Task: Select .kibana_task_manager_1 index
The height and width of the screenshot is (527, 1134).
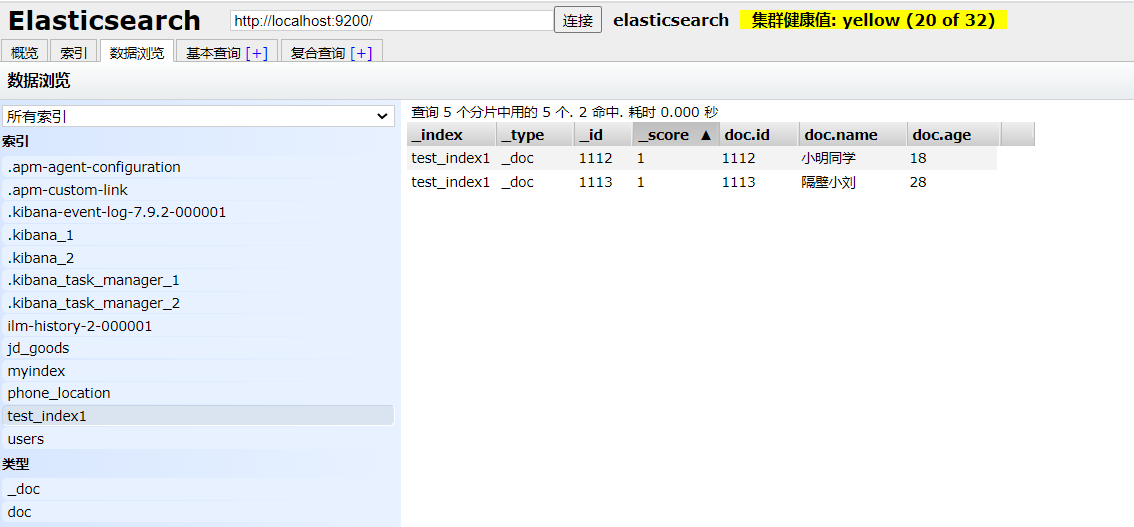Action: [198, 280]
